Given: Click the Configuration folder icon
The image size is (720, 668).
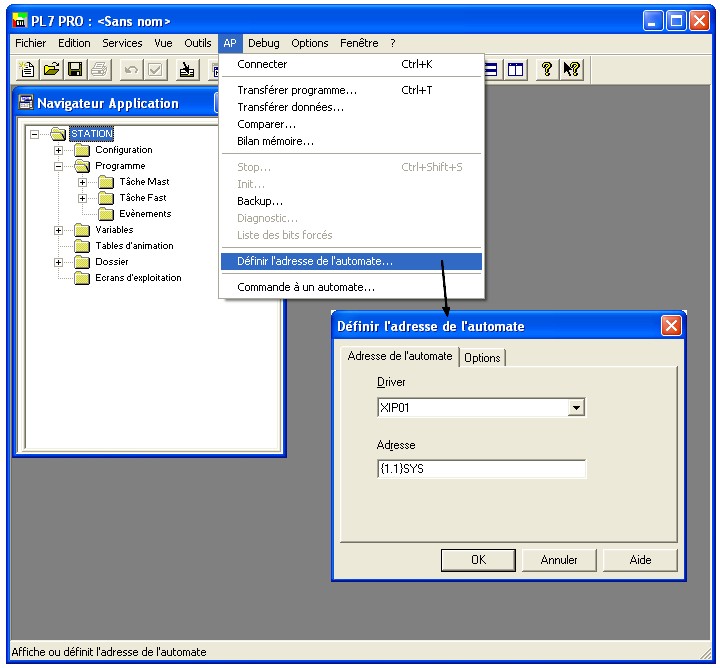Looking at the screenshot, I should (82, 150).
